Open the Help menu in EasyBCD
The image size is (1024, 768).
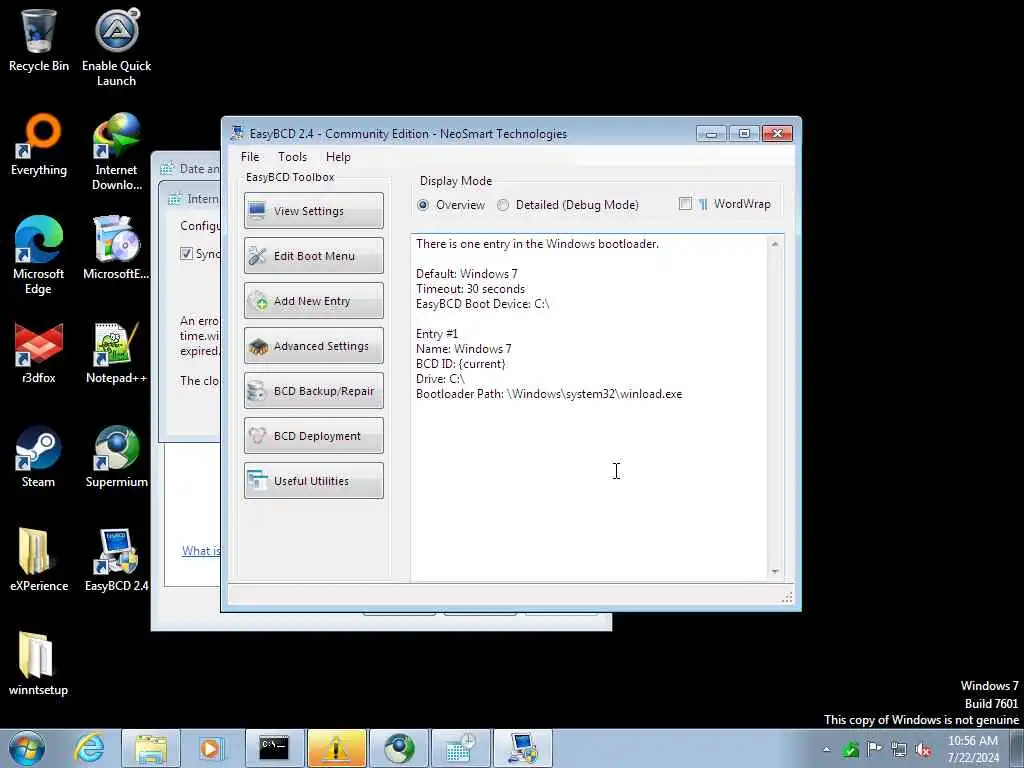(338, 157)
